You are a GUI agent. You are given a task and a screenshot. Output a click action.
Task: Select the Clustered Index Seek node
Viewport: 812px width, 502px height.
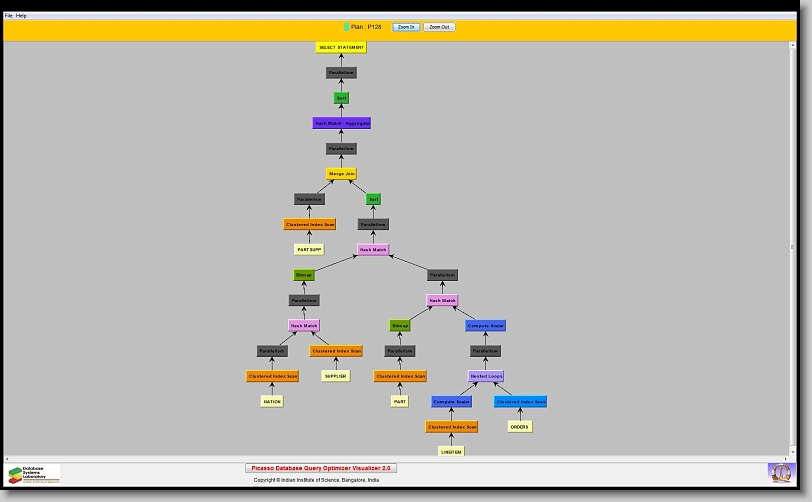pyautogui.click(x=520, y=402)
